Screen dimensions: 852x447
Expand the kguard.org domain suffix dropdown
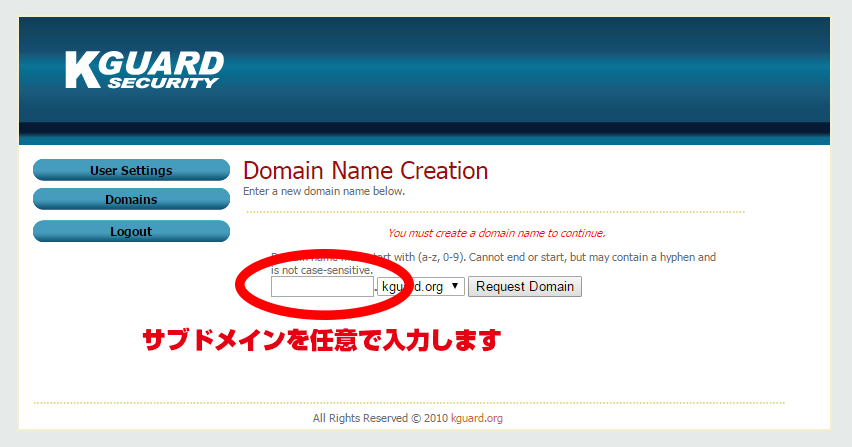(x=422, y=287)
